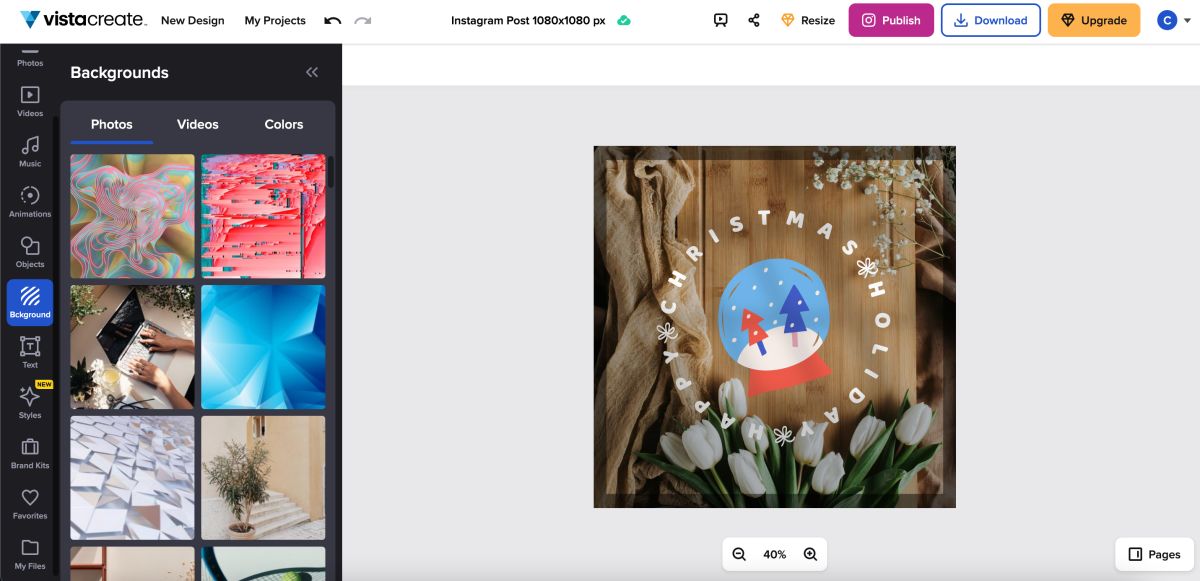Click the green cloud saved icon
This screenshot has height=581, width=1200.
(x=624, y=20)
